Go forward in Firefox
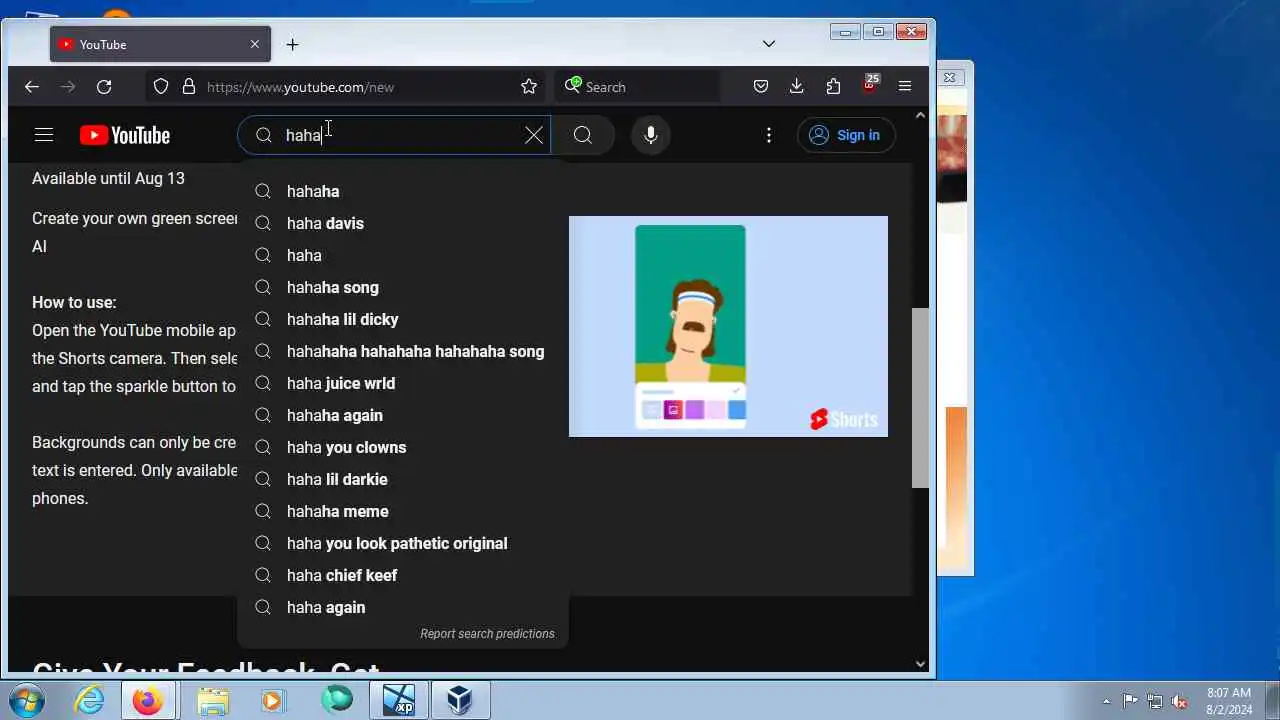Image resolution: width=1280 pixels, height=720 pixels. tap(68, 87)
